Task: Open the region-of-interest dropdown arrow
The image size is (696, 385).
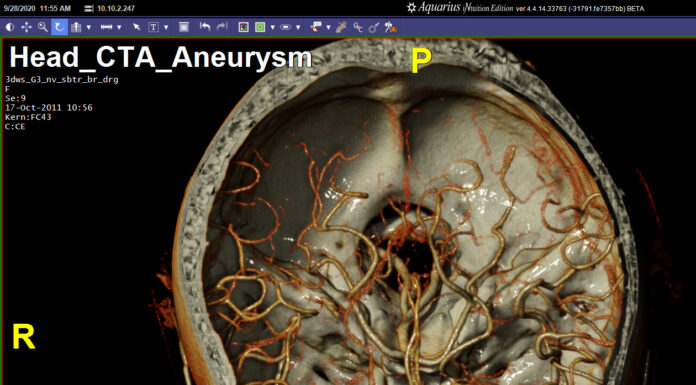Action: point(273,28)
